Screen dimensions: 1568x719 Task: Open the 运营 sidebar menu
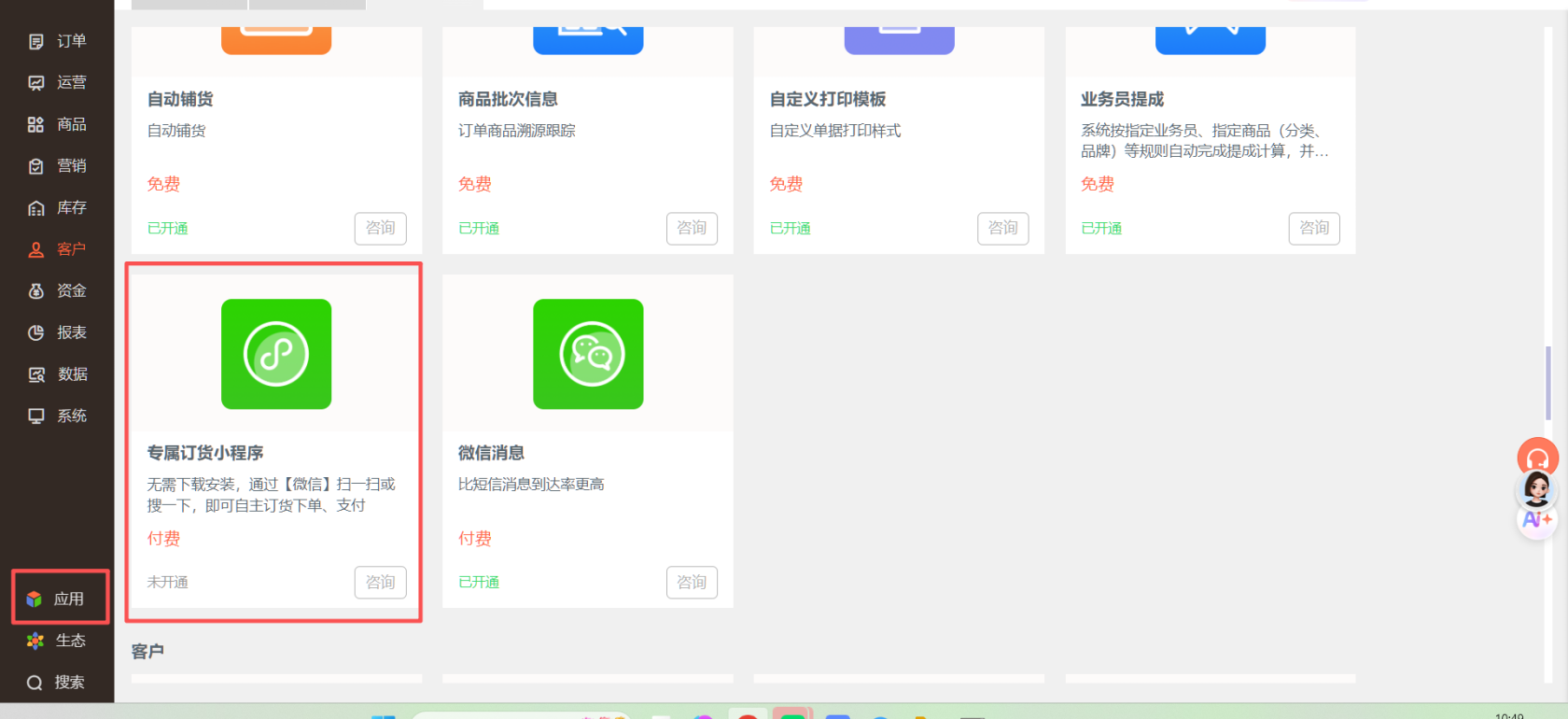click(57, 82)
